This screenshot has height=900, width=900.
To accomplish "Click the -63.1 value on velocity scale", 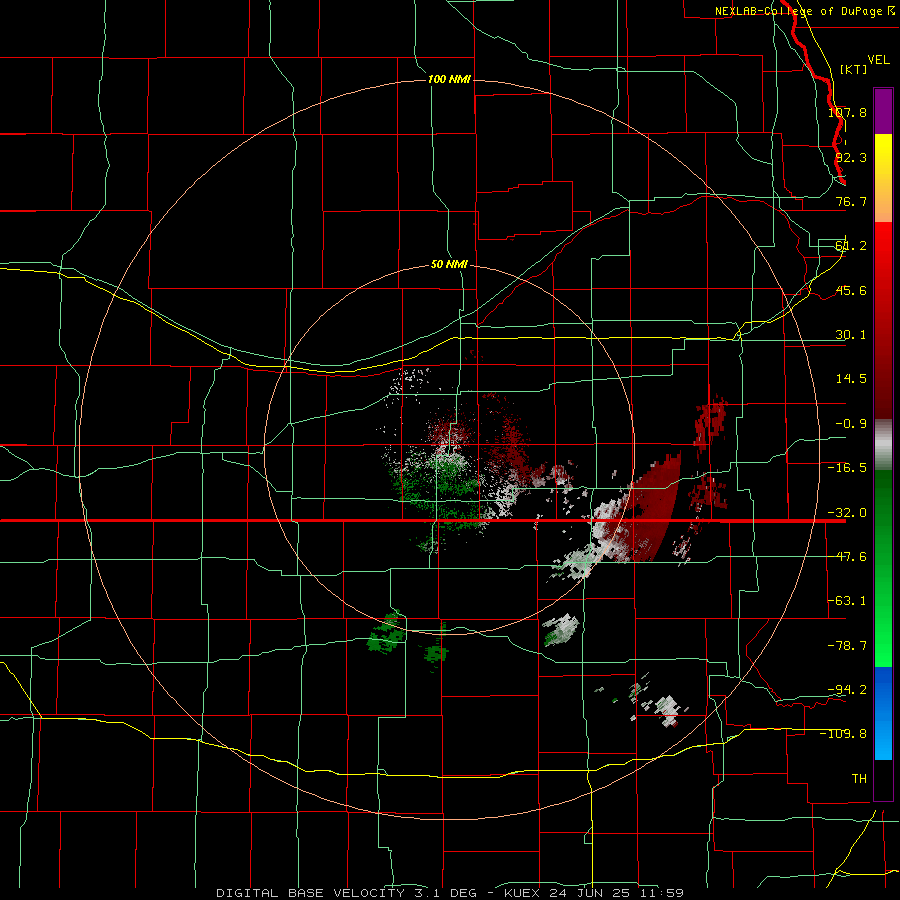I will pos(847,601).
